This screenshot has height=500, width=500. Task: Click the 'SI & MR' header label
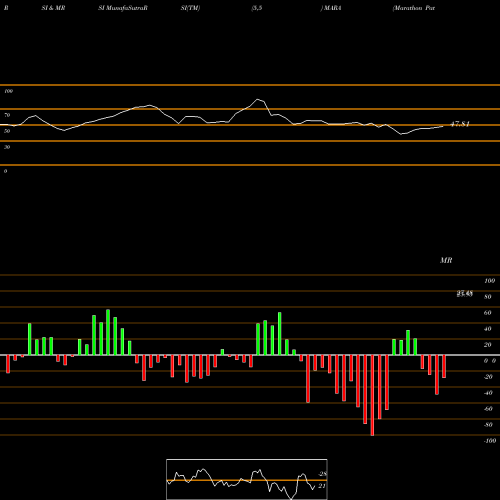pyautogui.click(x=53, y=8)
